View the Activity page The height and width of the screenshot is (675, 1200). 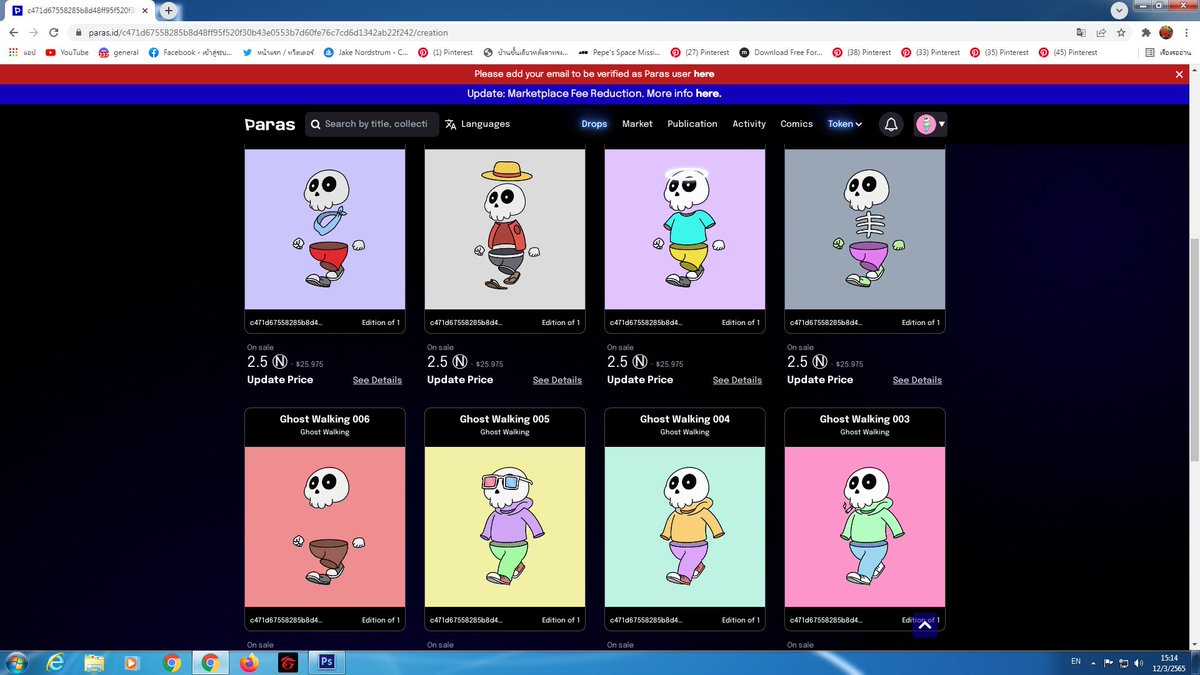[x=749, y=124]
